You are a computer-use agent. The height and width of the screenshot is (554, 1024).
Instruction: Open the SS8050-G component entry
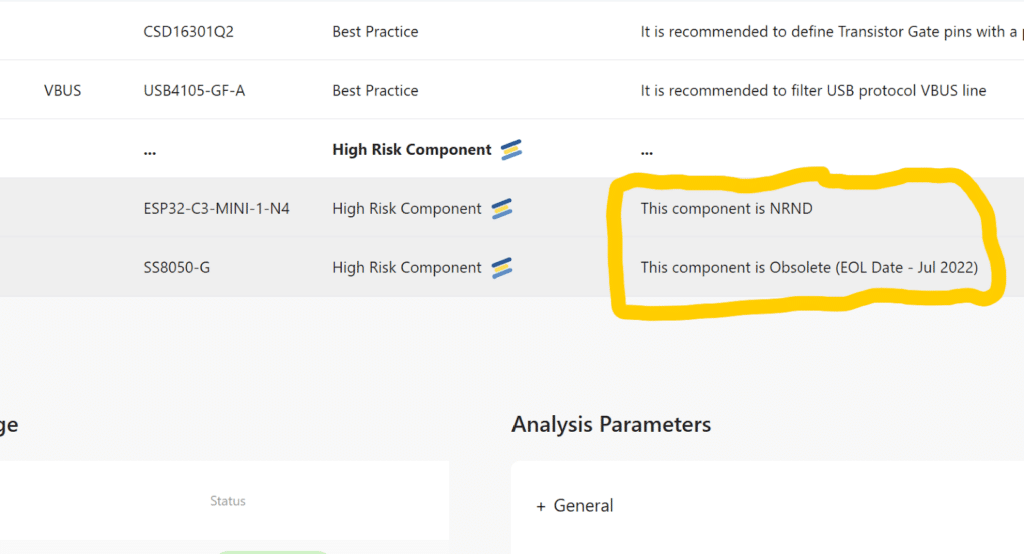click(177, 268)
